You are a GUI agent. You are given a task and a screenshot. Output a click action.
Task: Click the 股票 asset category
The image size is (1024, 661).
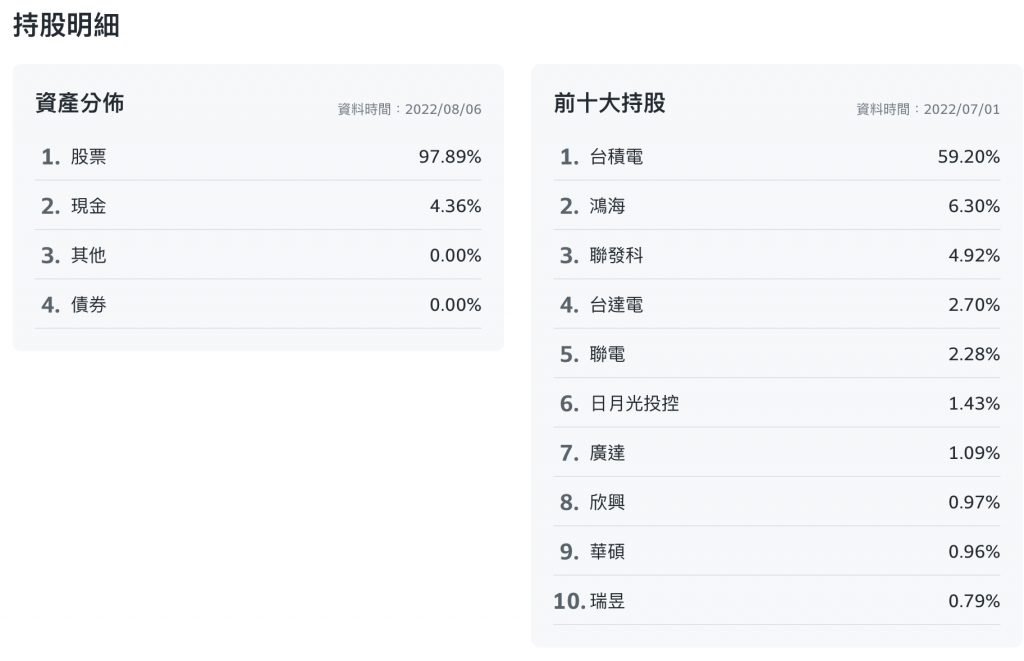point(88,157)
